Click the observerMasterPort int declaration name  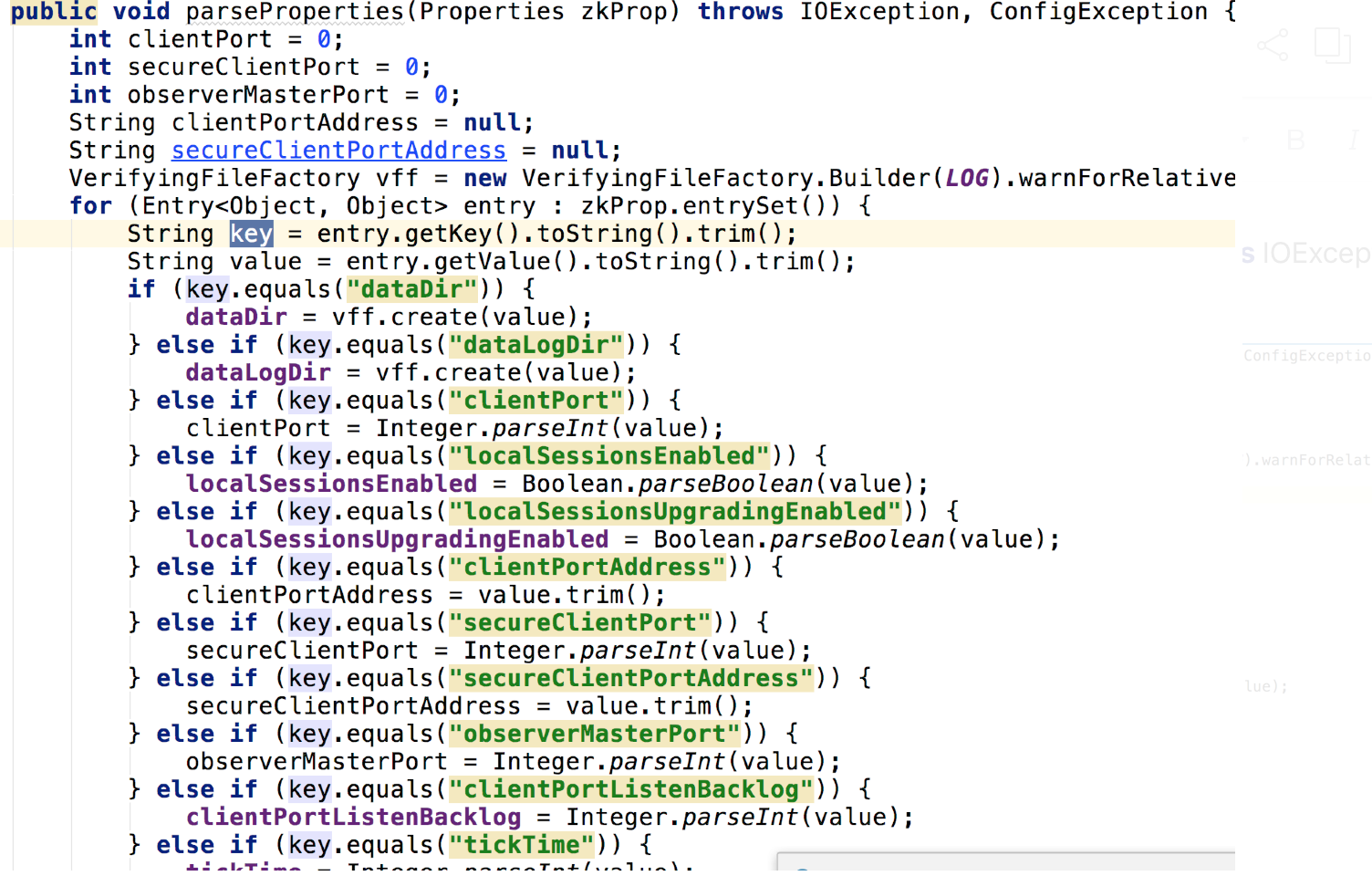pos(258,95)
